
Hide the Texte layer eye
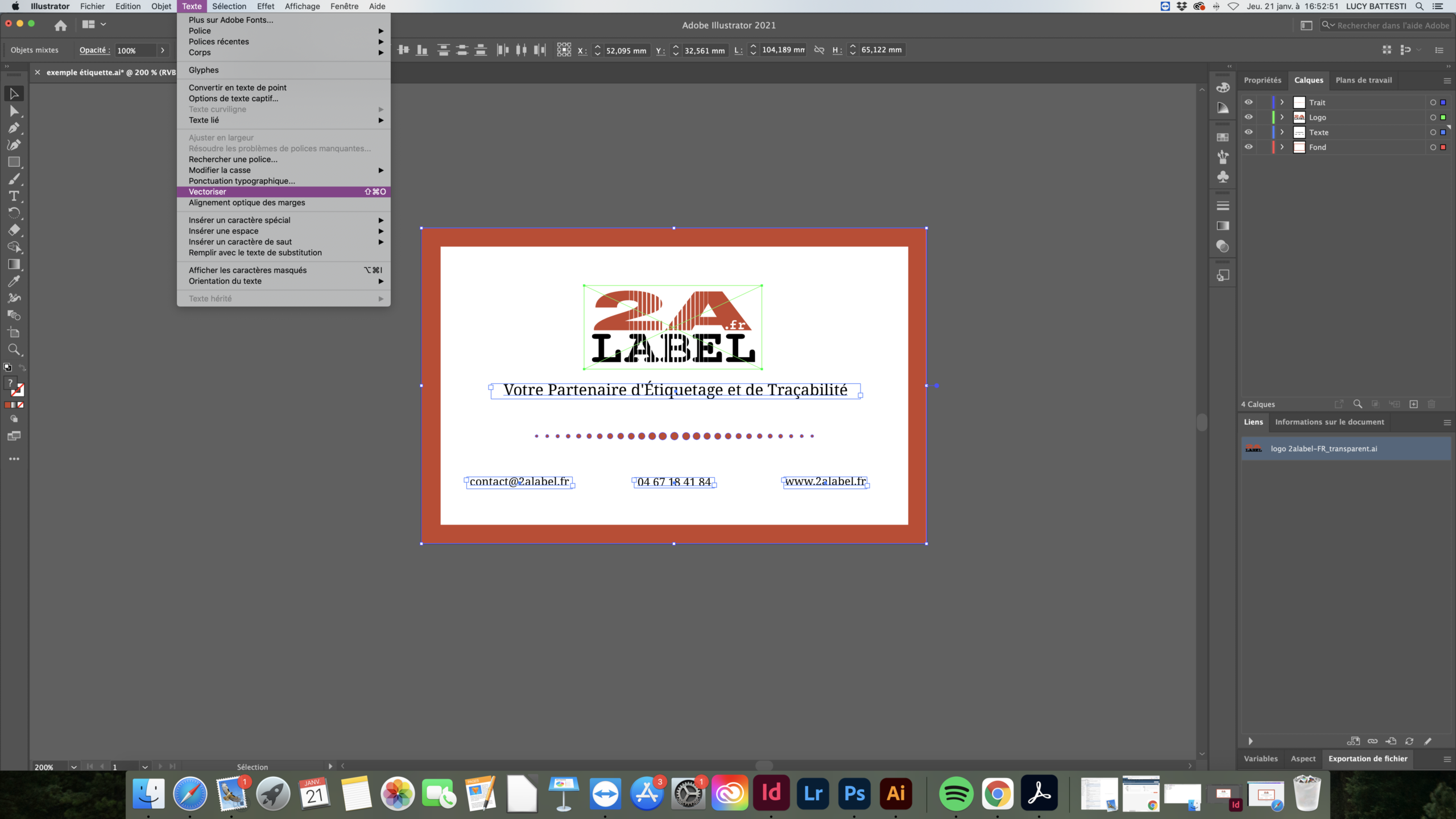[x=1248, y=132]
